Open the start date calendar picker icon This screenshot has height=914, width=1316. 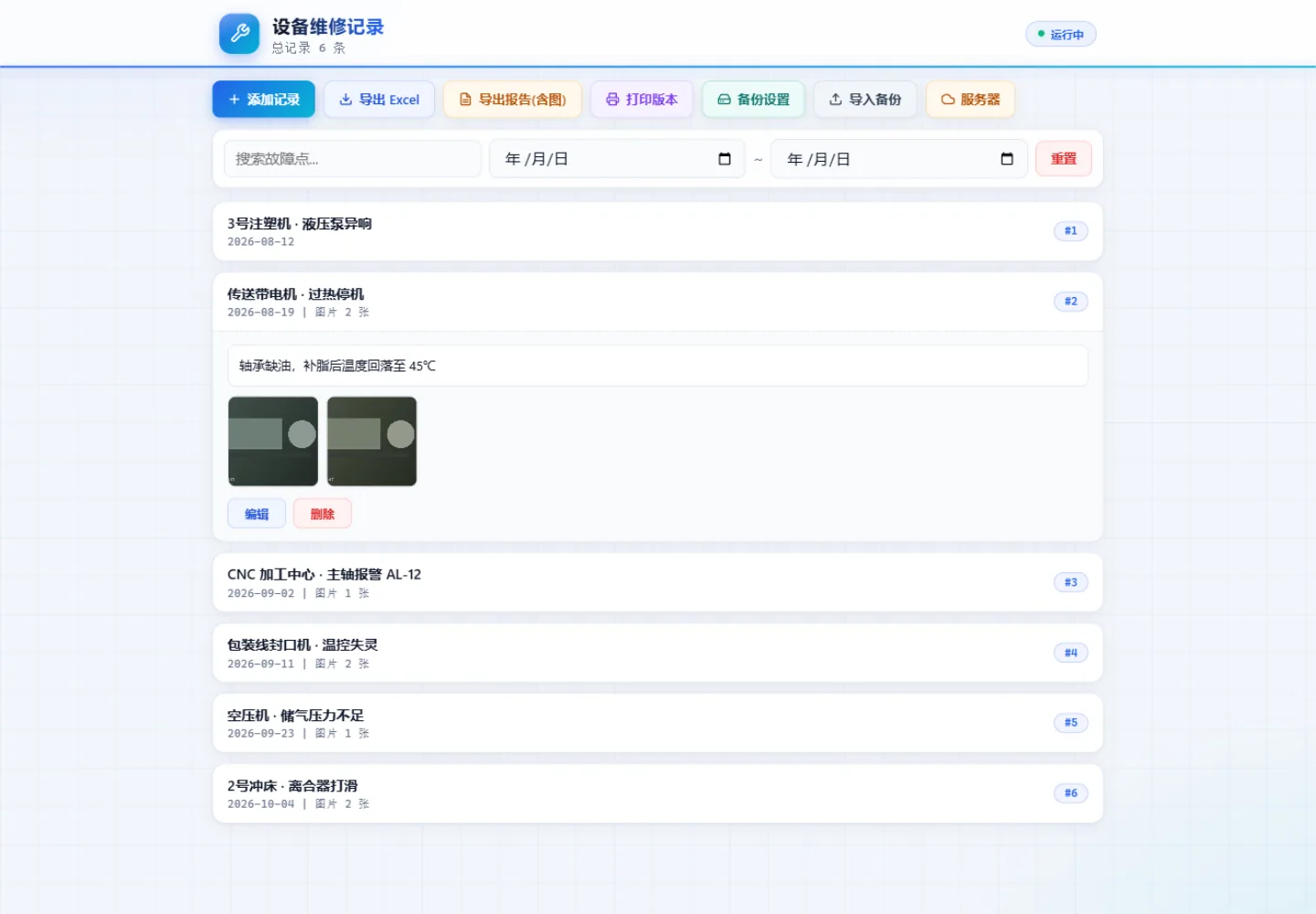point(725,159)
